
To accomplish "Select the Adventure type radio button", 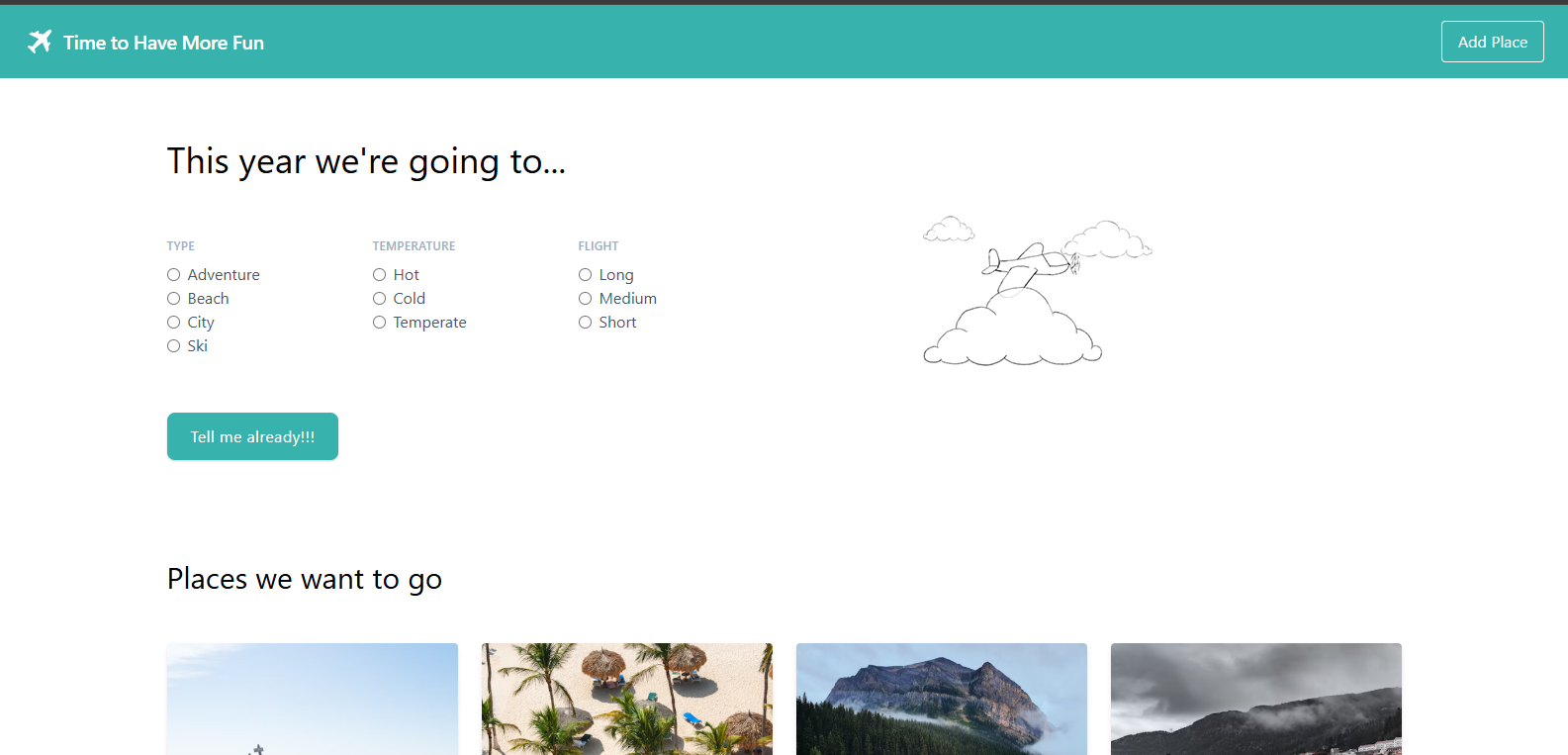I will (x=174, y=275).
